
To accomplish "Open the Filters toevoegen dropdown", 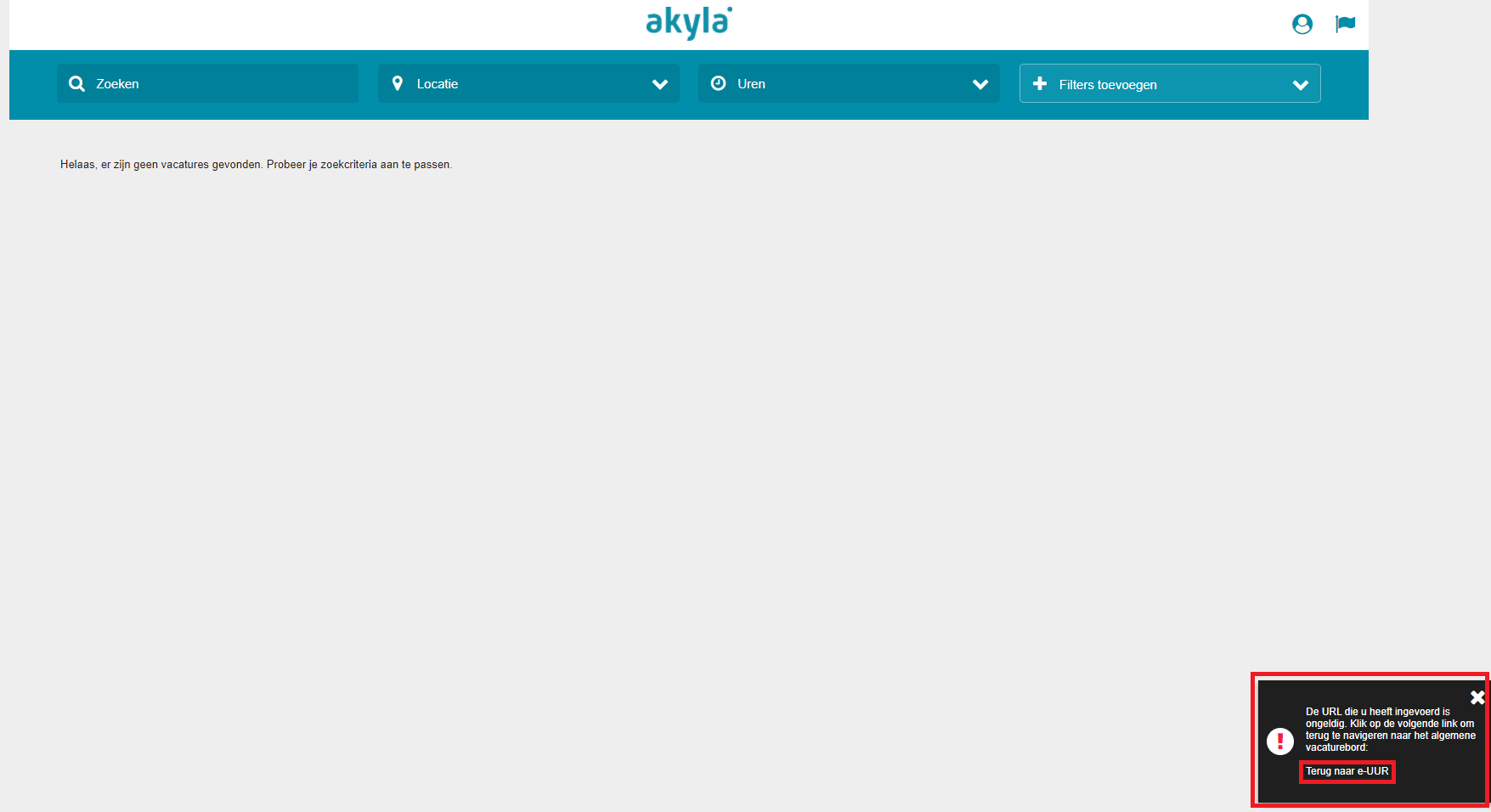I will [x=1170, y=83].
